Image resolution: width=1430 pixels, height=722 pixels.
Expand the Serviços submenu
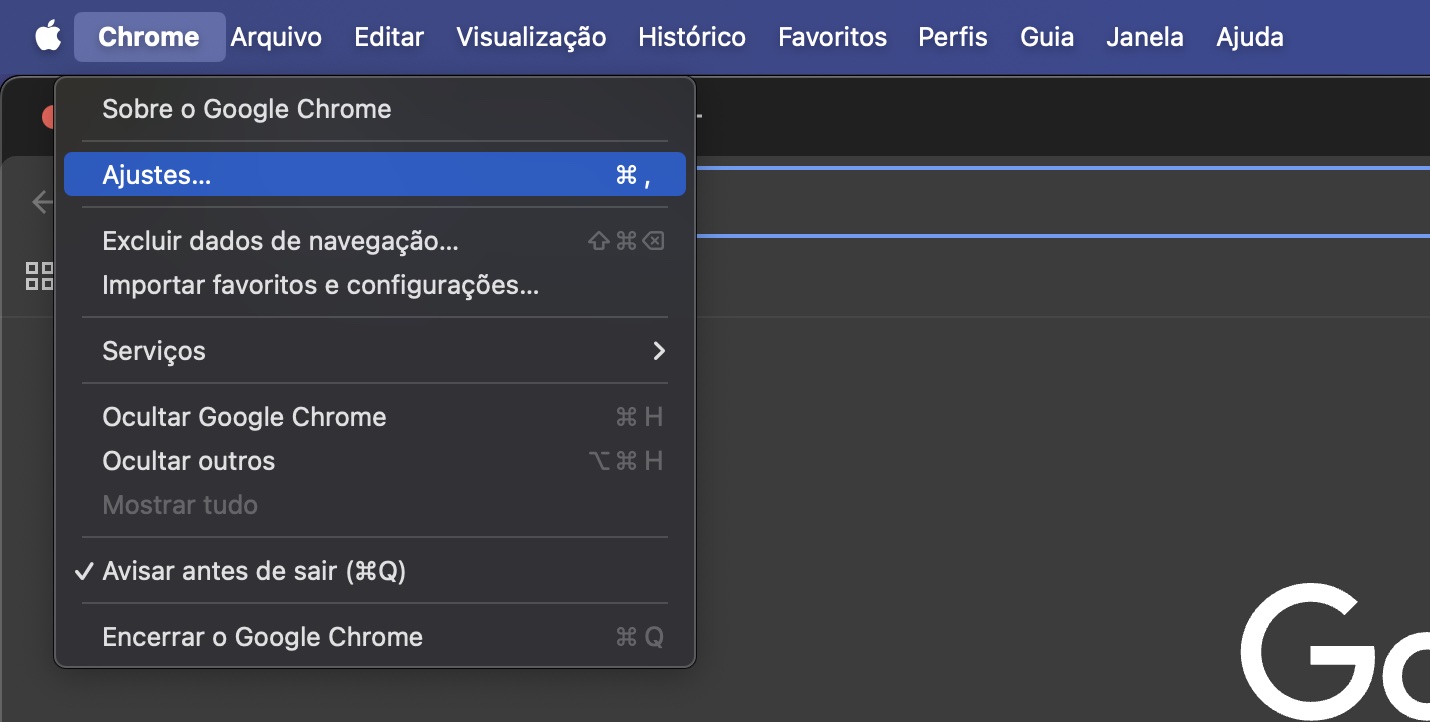pyautogui.click(x=375, y=350)
